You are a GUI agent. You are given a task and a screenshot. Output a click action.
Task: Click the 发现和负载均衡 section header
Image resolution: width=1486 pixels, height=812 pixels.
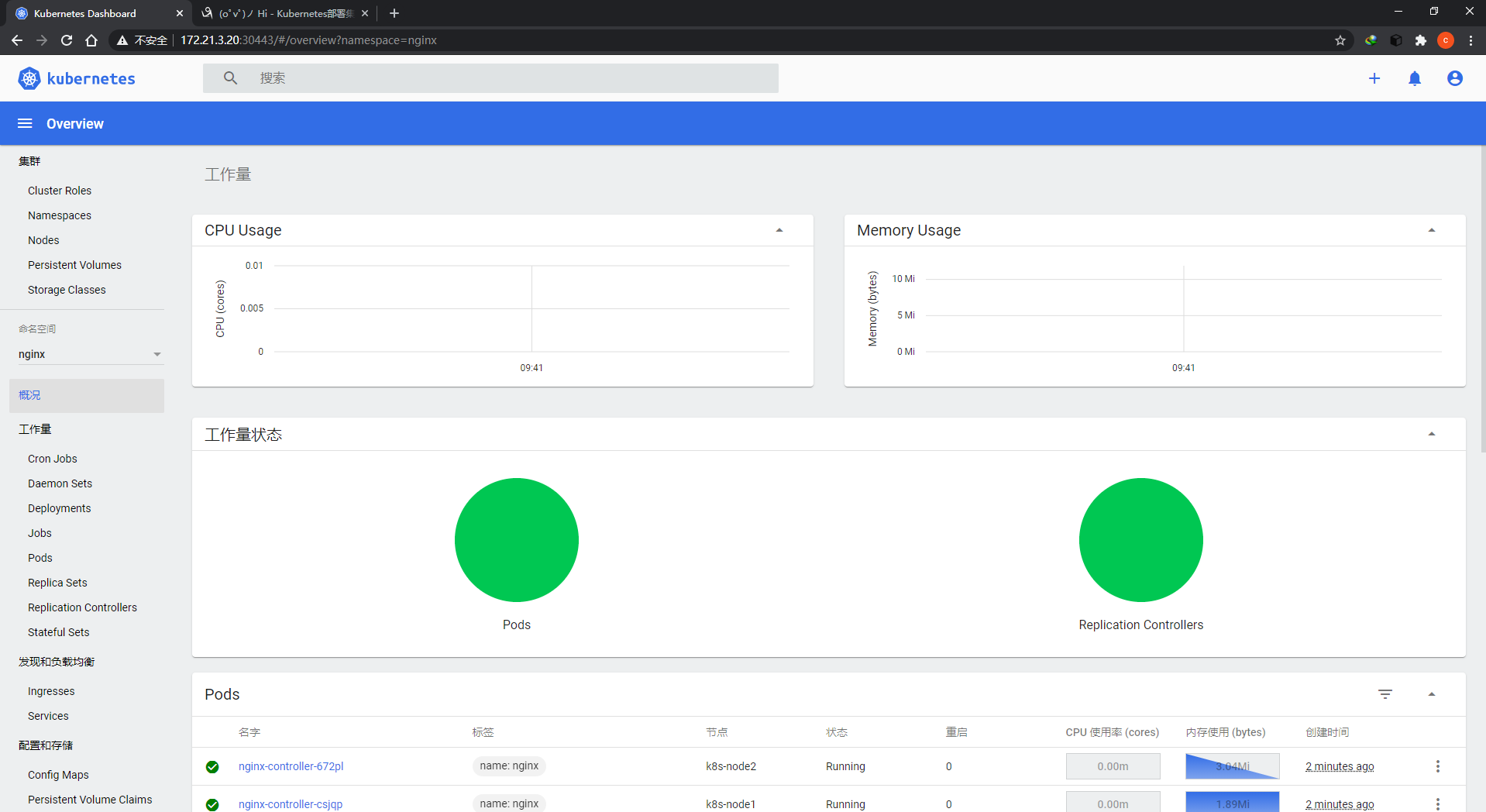pyautogui.click(x=57, y=662)
